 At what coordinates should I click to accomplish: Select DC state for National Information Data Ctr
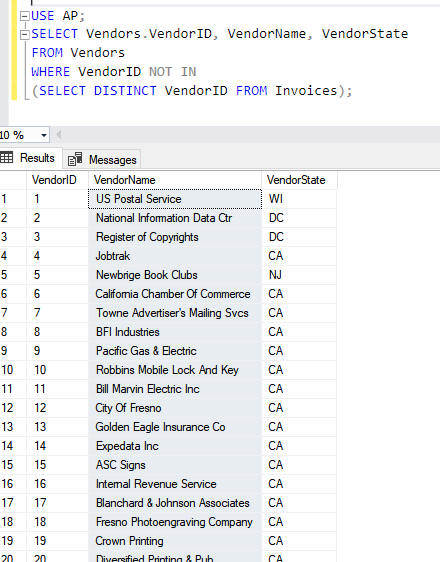(x=299, y=218)
